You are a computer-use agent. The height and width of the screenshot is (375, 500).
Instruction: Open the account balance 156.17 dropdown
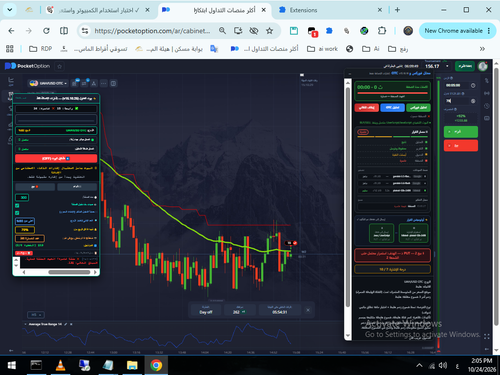pyautogui.click(x=437, y=66)
